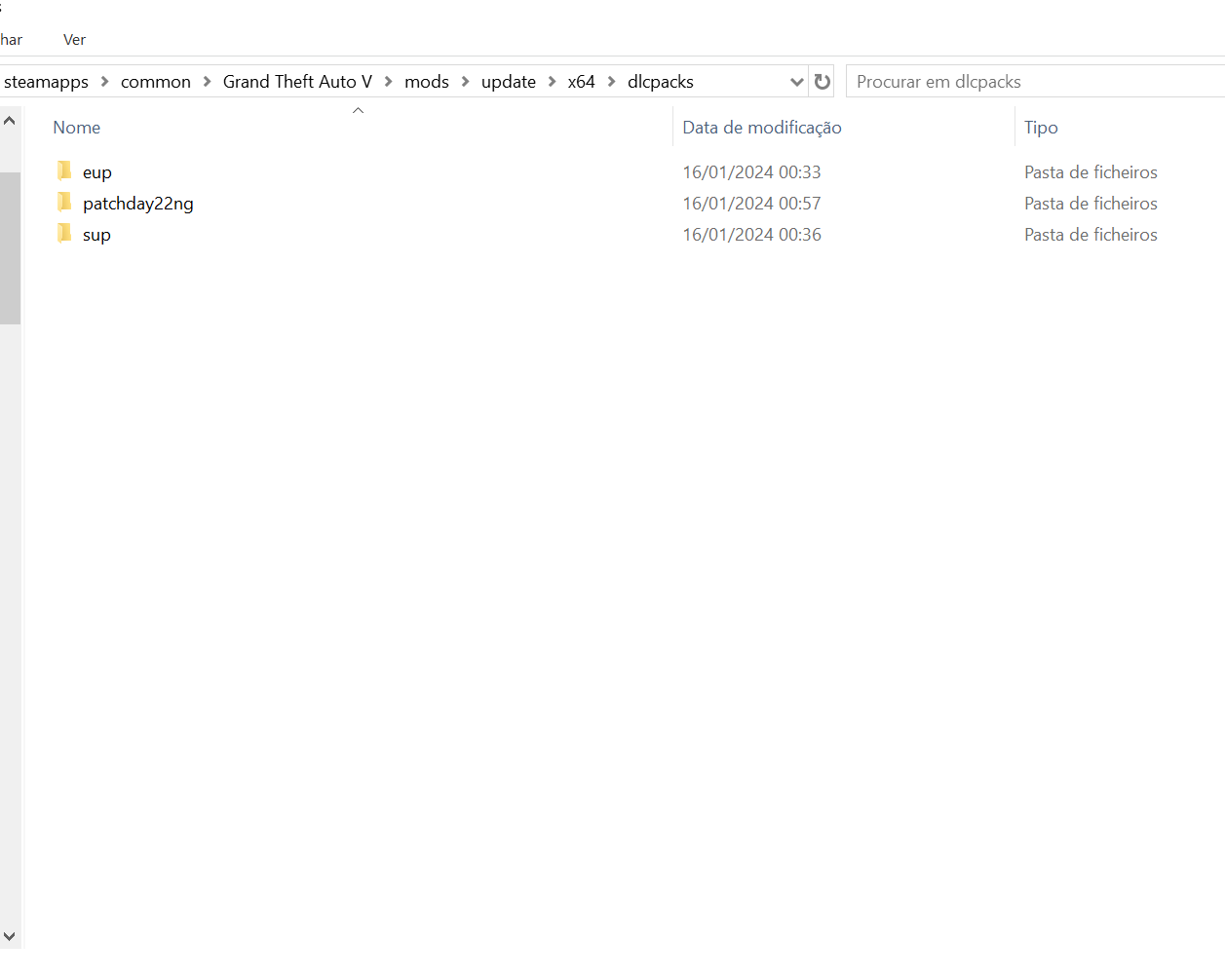Open the patchday22ng folder icon
The width and height of the screenshot is (1225, 980).
tap(64, 203)
